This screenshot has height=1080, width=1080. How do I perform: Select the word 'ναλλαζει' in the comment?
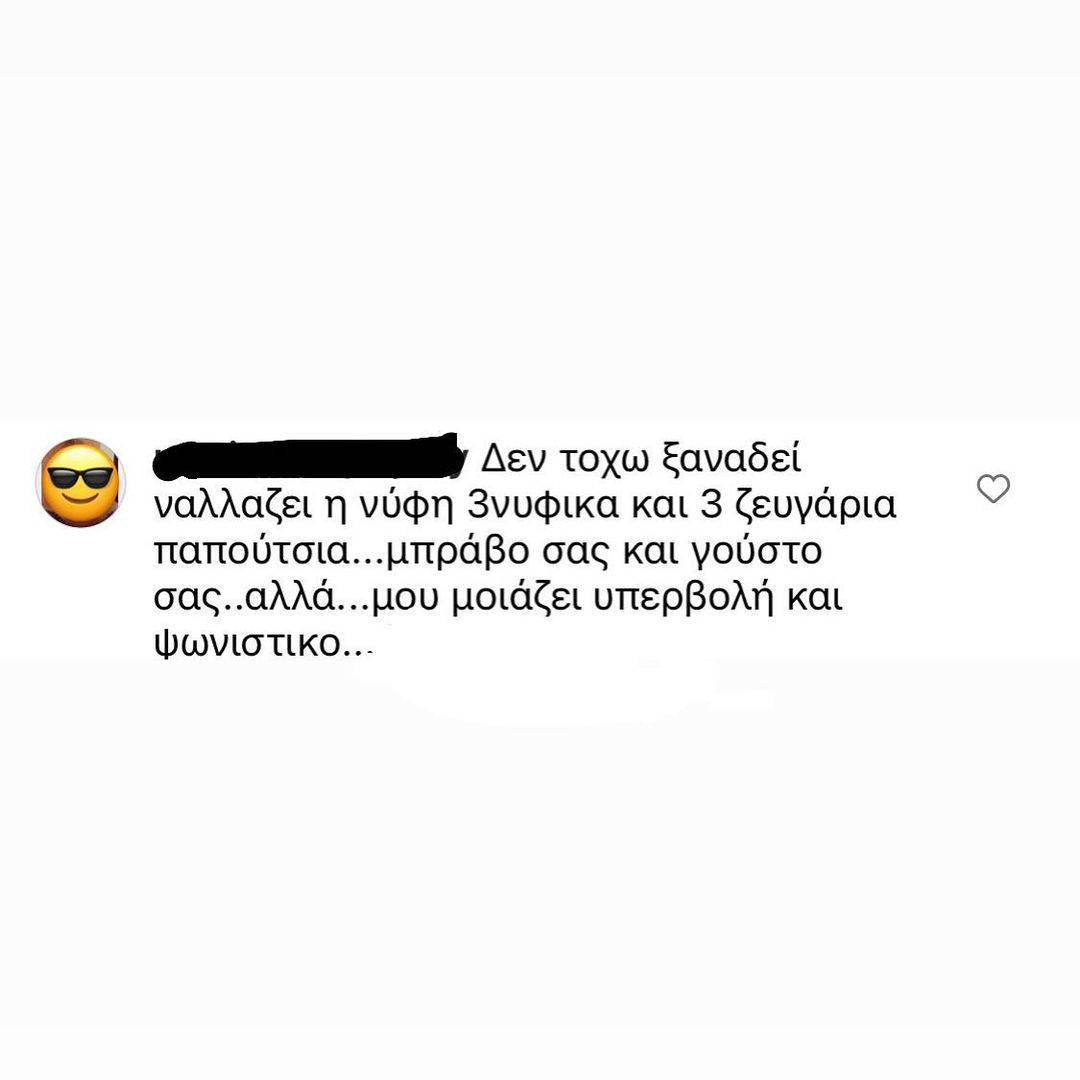pos(232,506)
